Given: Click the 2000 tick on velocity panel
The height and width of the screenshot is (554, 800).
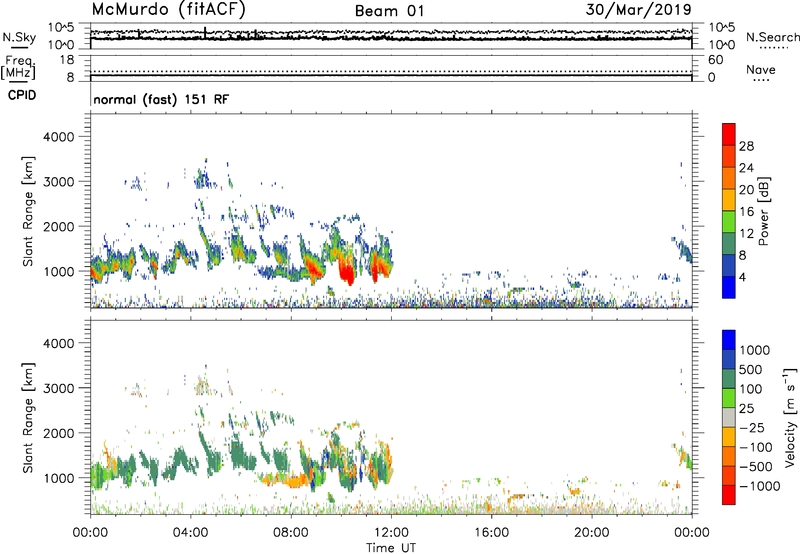Looking at the screenshot, I should 58,433.
